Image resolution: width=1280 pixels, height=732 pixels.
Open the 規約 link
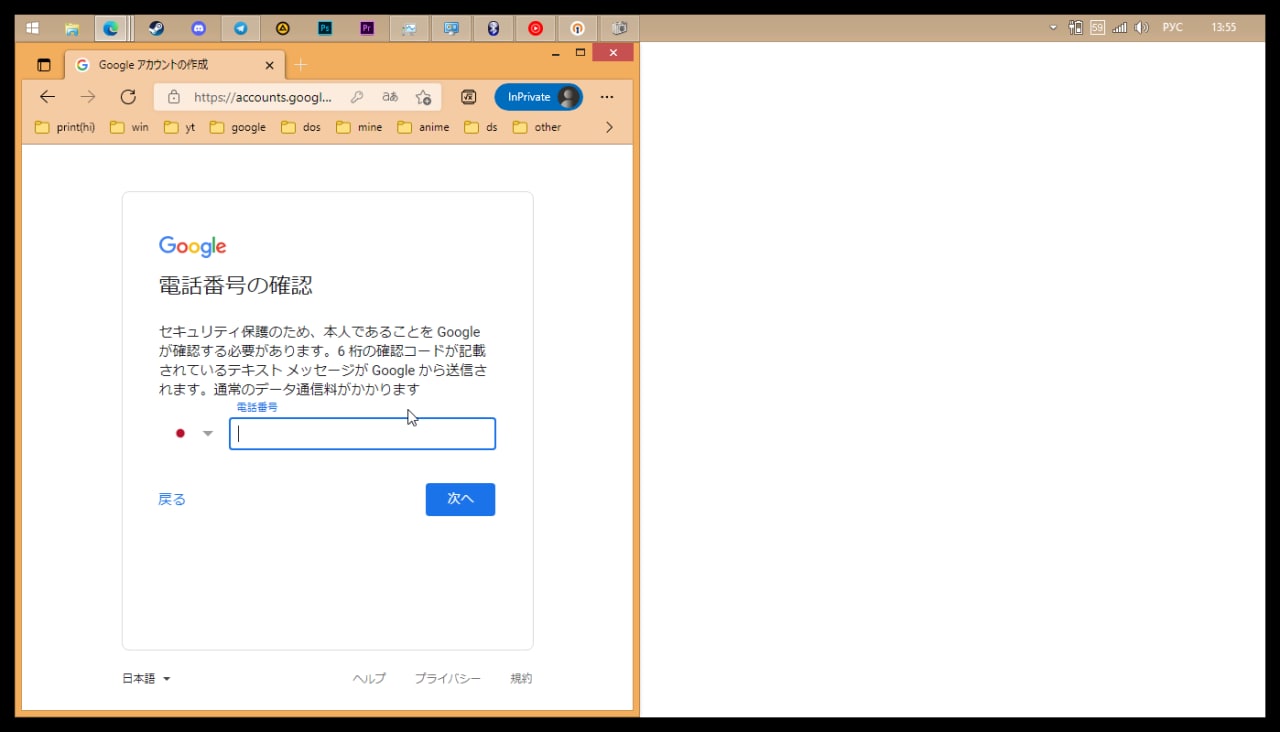click(521, 678)
